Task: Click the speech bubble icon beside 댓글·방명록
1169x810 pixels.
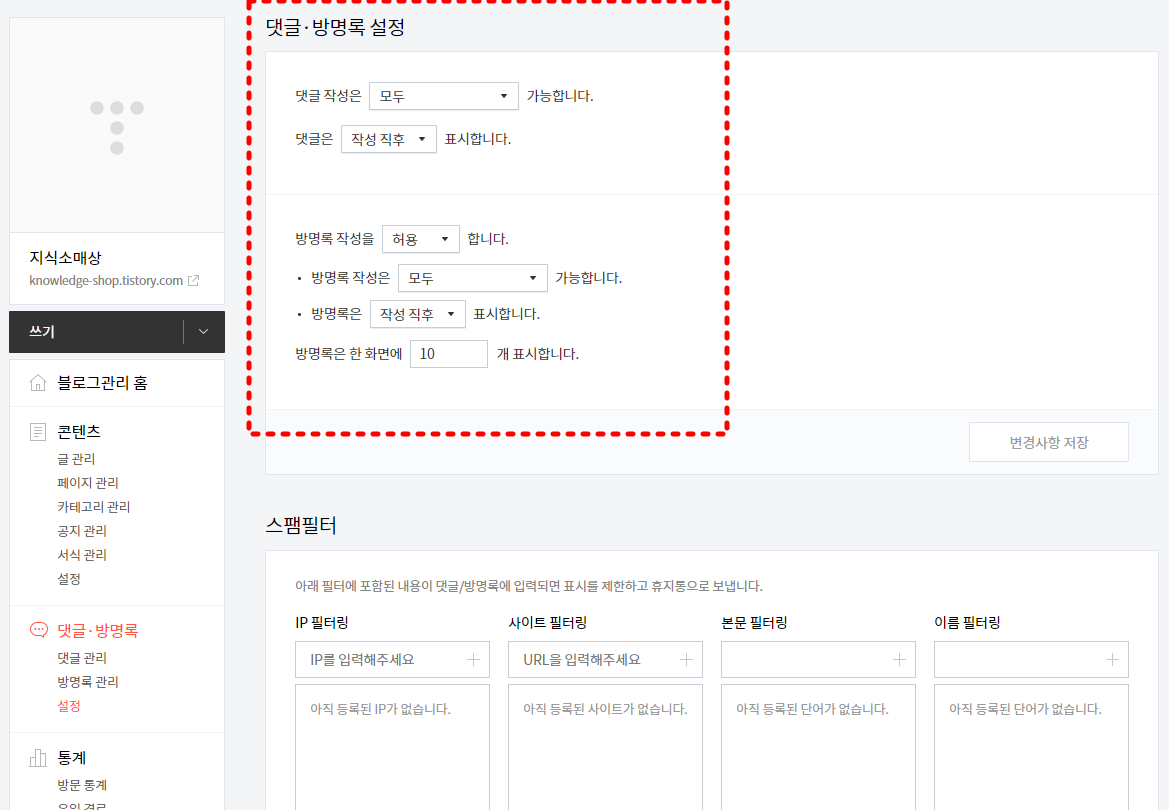Action: pos(38,630)
